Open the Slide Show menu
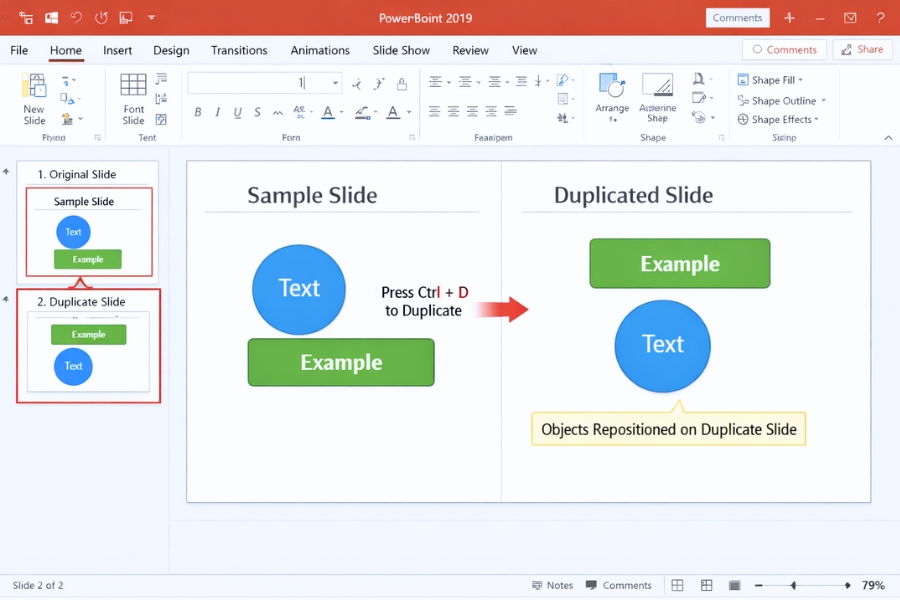Viewport: 900px width, 600px height. coord(400,50)
